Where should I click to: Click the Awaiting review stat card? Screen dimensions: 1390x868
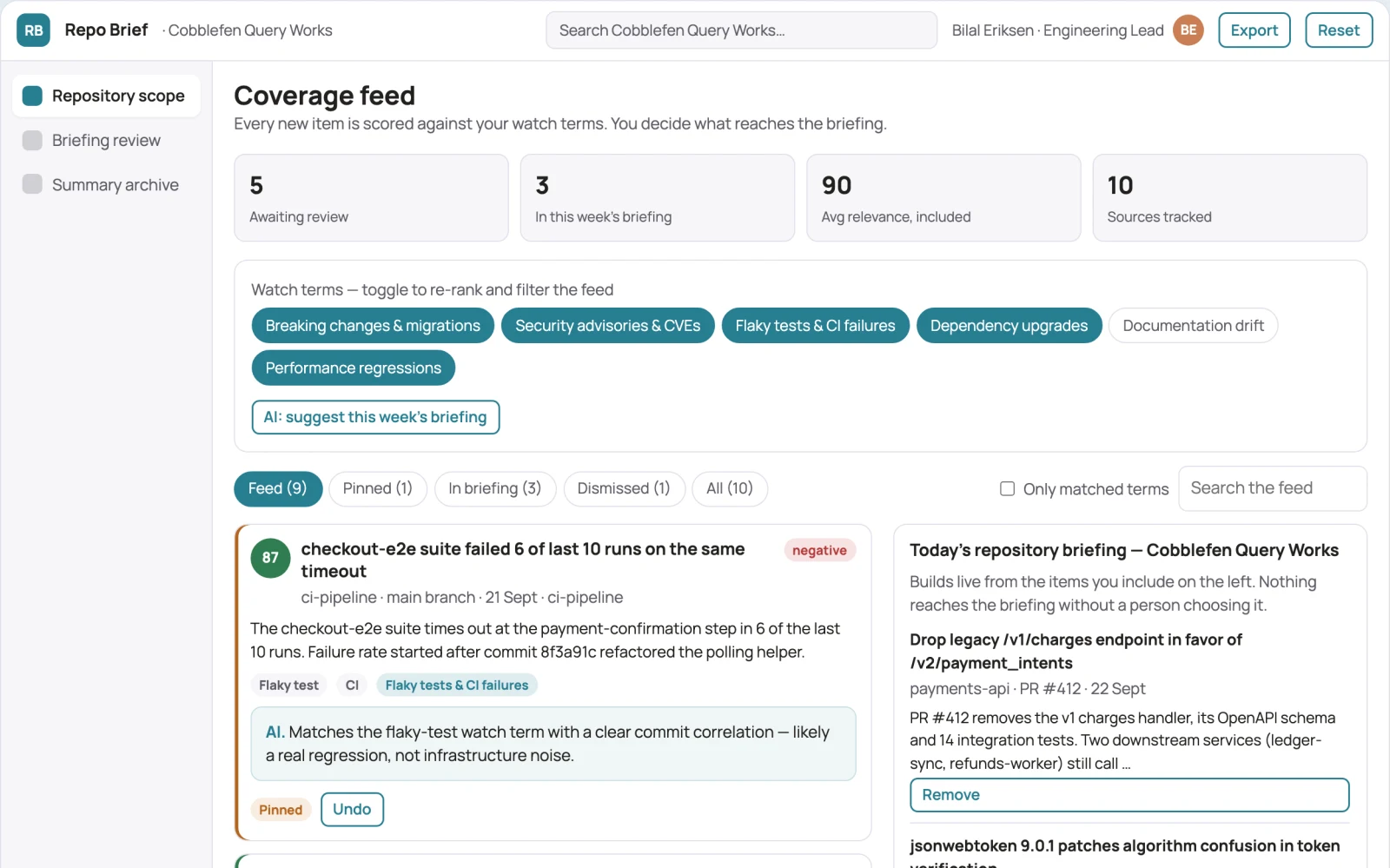pyautogui.click(x=372, y=198)
